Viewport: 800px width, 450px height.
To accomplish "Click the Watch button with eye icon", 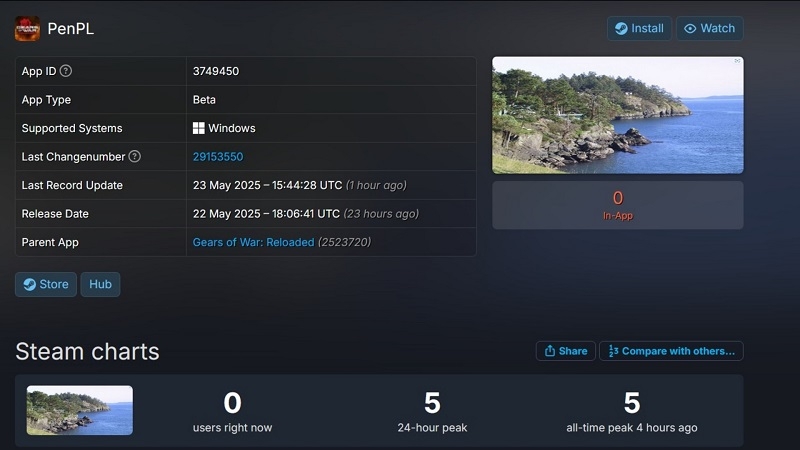I will tap(709, 29).
